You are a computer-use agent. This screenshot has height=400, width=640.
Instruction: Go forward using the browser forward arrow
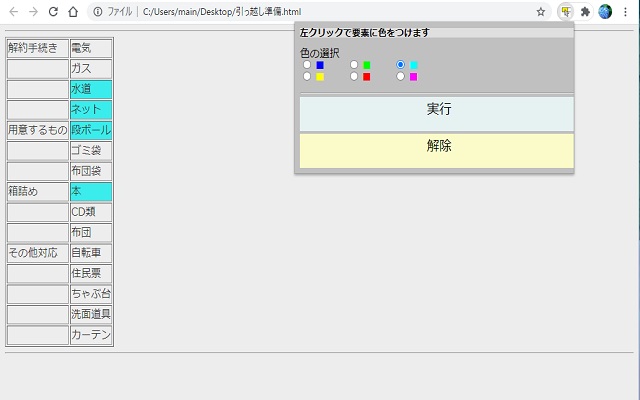[x=33, y=12]
